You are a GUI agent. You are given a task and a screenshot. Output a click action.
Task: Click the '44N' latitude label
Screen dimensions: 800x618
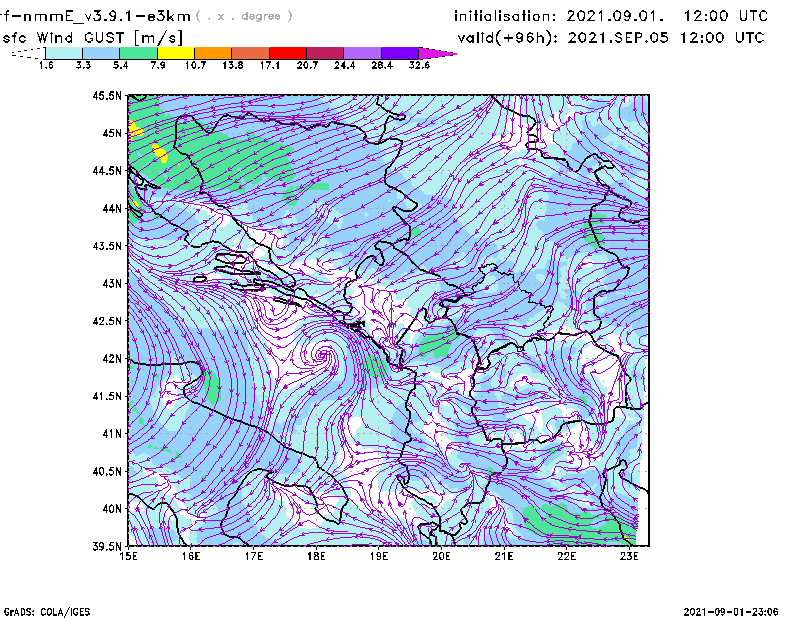tap(112, 208)
